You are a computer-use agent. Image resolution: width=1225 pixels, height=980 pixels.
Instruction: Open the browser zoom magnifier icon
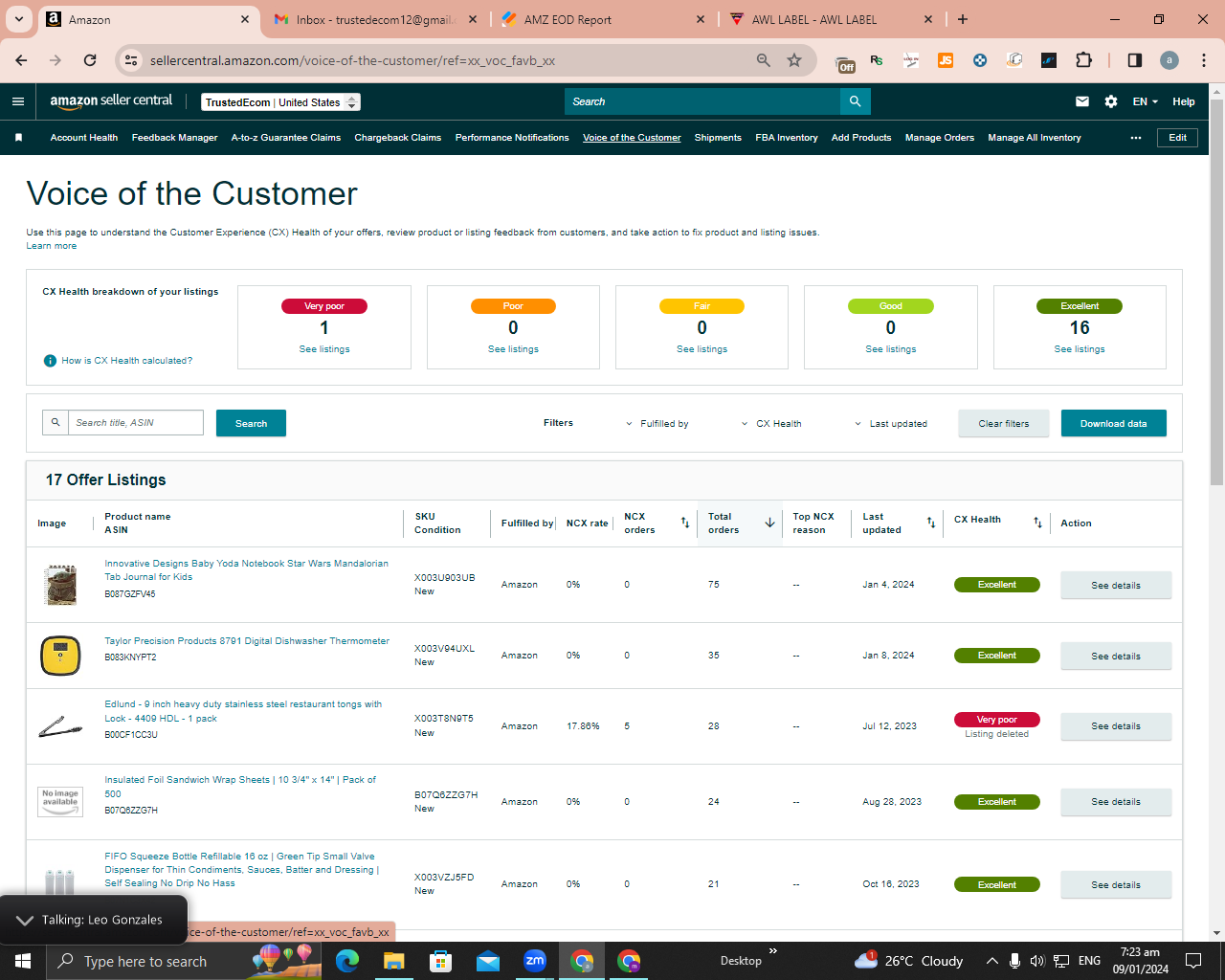click(764, 60)
